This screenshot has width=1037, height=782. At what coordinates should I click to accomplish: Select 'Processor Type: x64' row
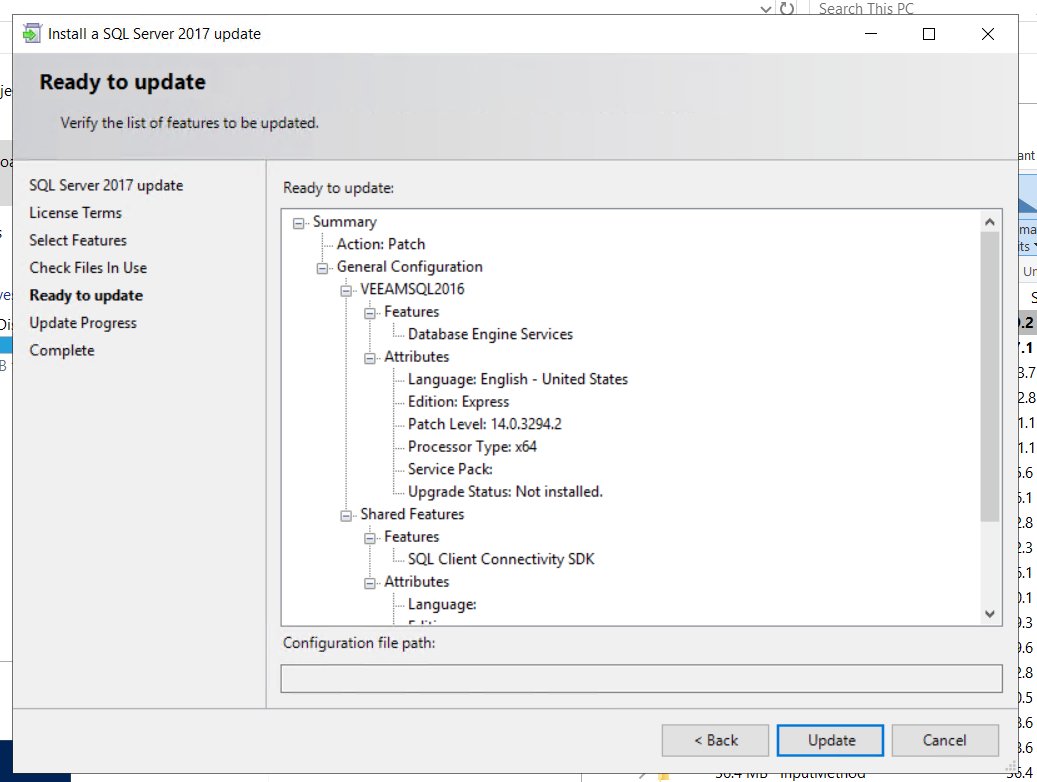(472, 447)
